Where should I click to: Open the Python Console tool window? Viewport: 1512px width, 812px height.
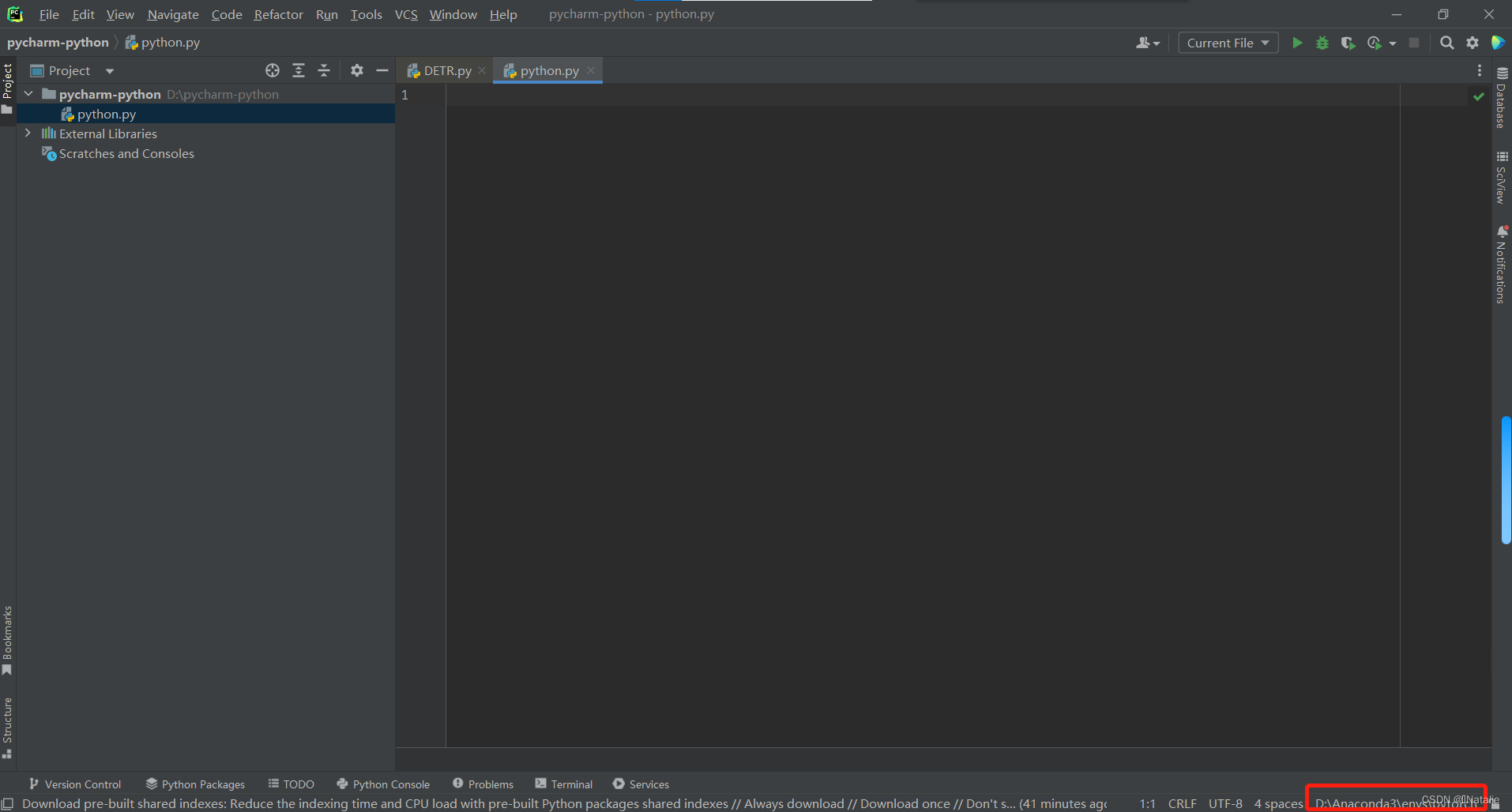(x=383, y=784)
